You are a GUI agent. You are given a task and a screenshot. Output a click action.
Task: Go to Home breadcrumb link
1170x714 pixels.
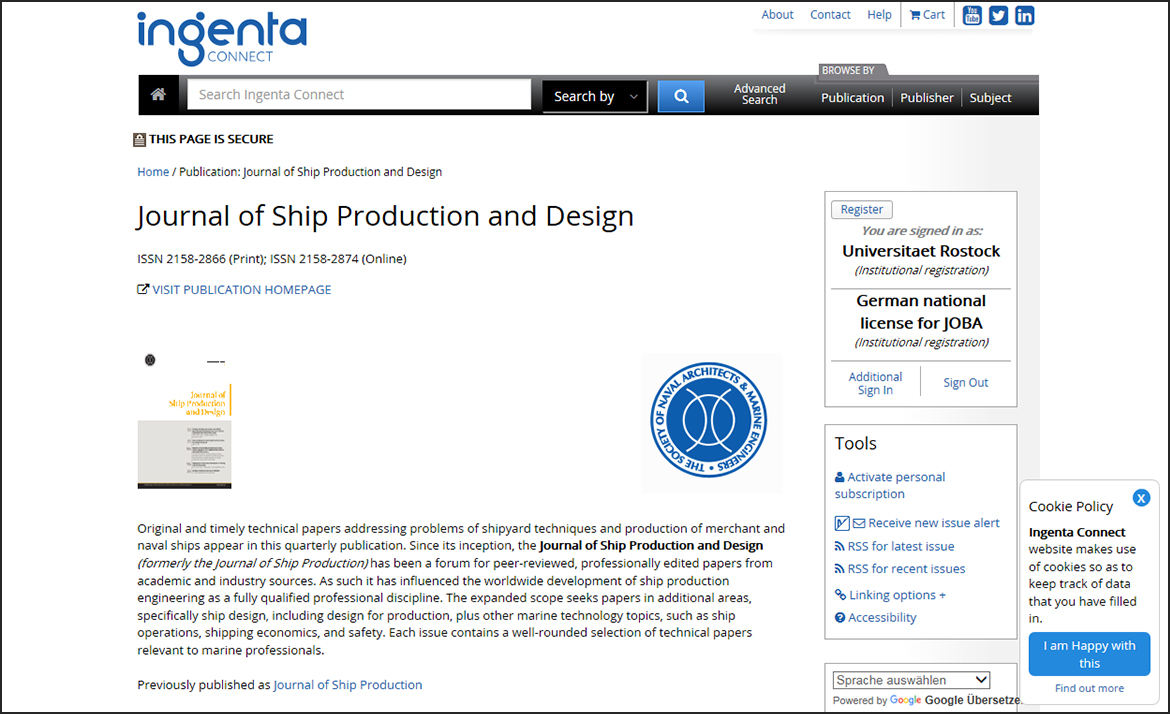coord(153,172)
